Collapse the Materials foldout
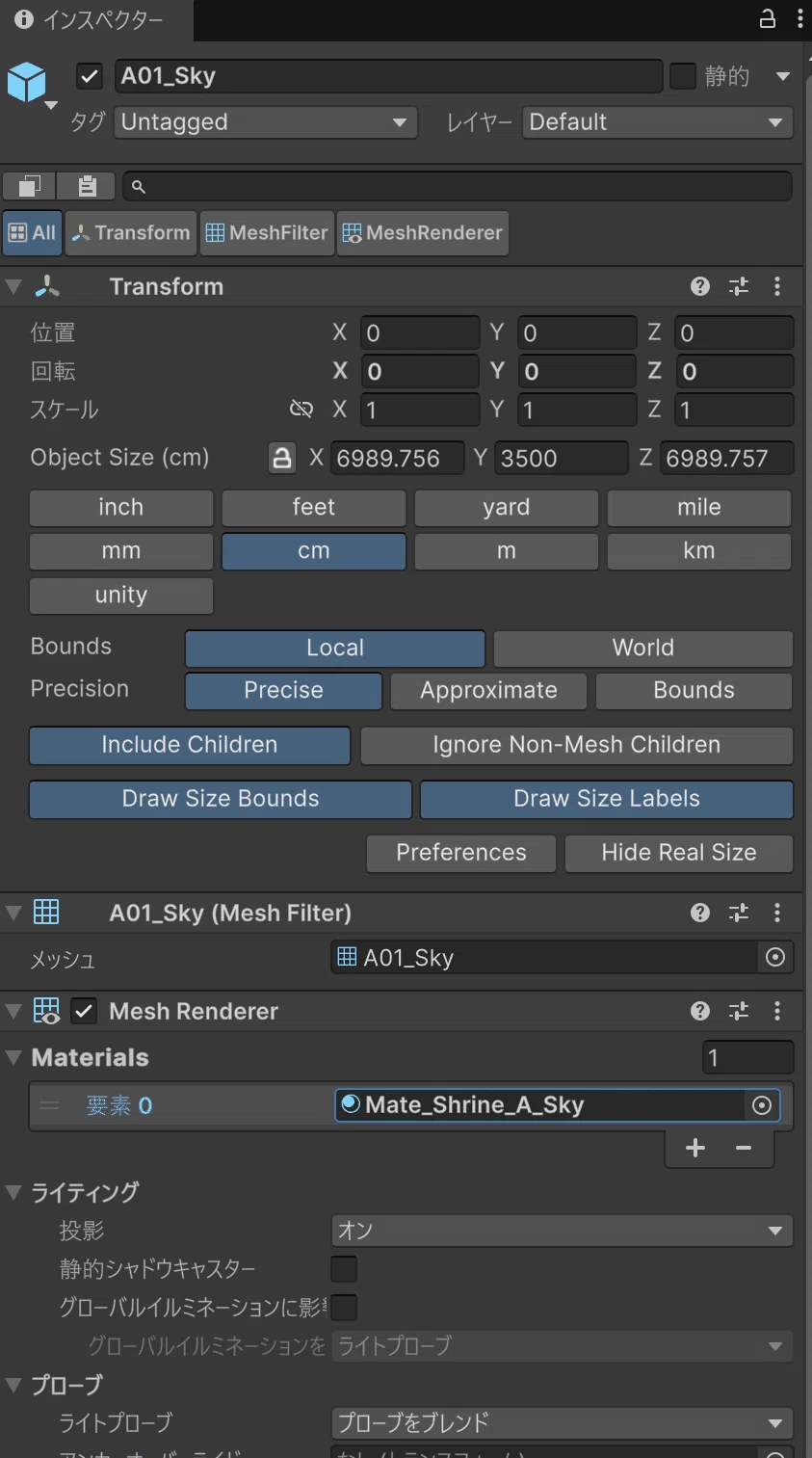 click(13, 1057)
